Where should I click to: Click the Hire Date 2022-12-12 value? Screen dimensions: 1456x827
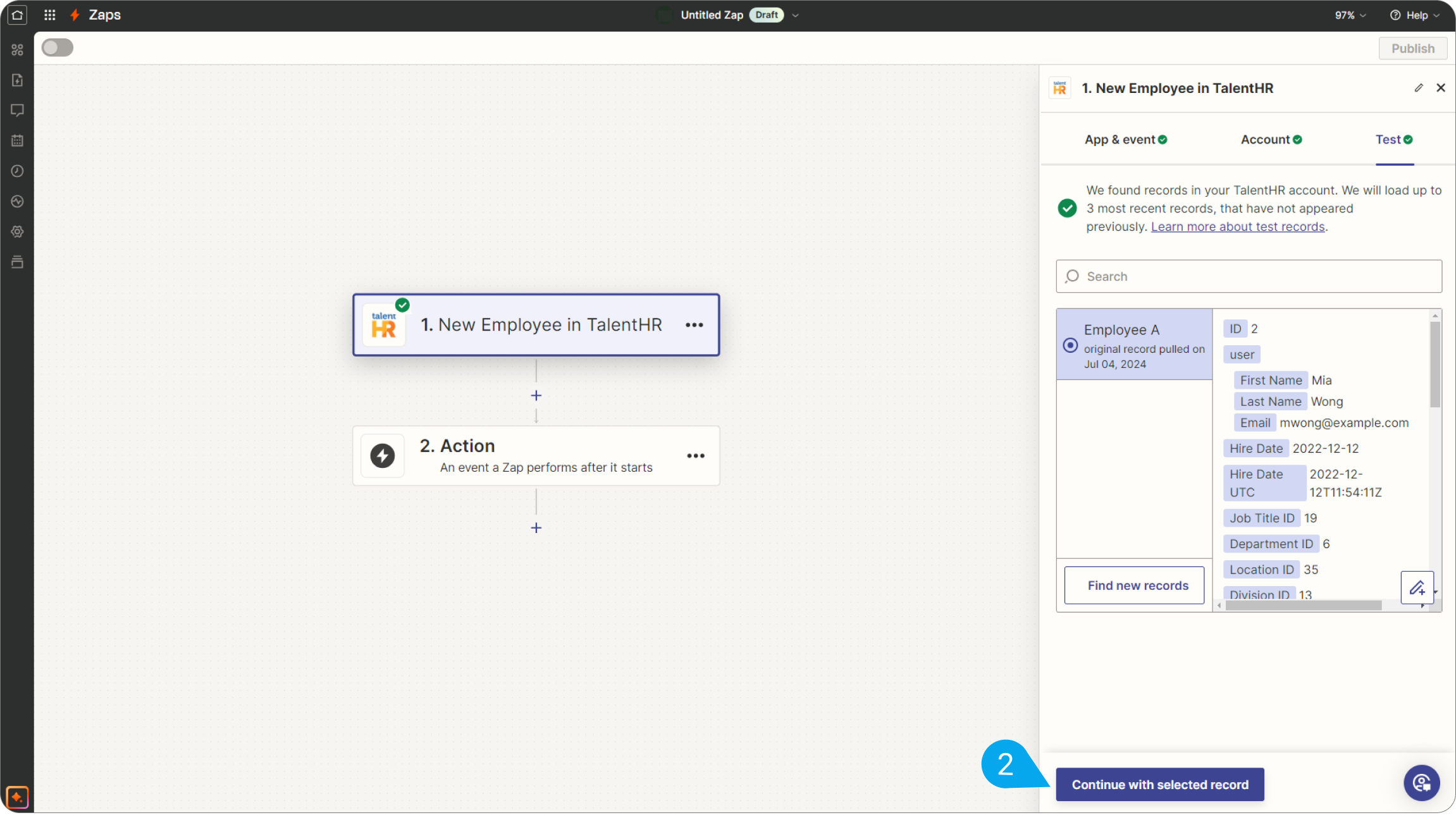pos(1325,448)
